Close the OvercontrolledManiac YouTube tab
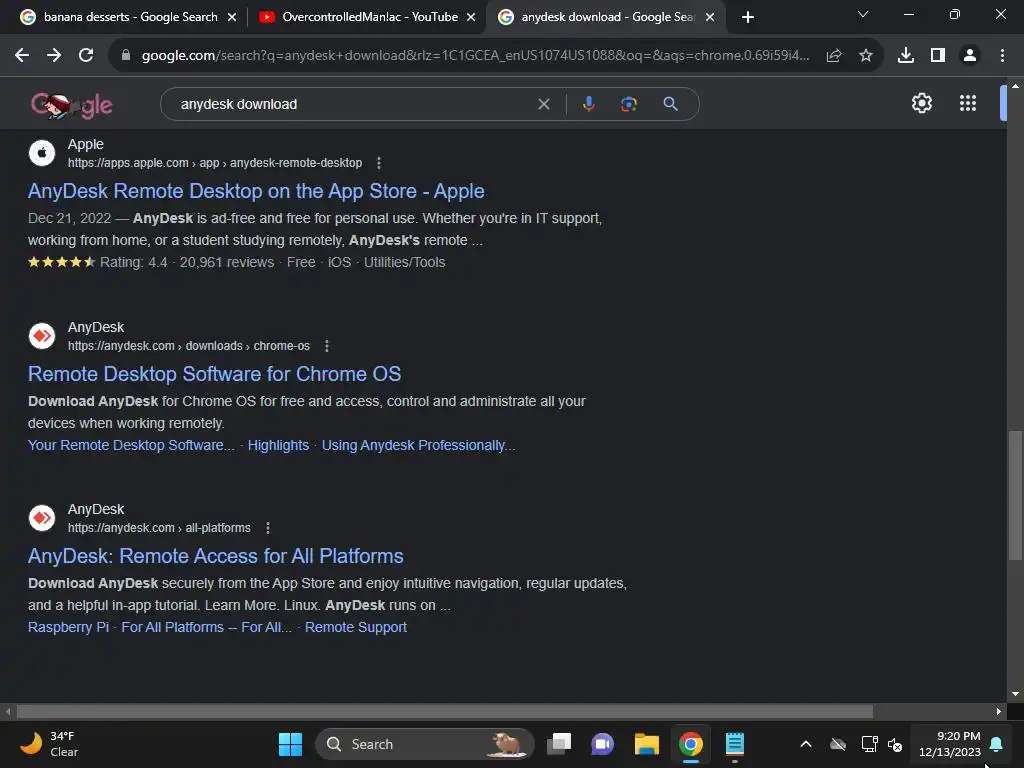This screenshot has width=1024, height=768. click(471, 18)
